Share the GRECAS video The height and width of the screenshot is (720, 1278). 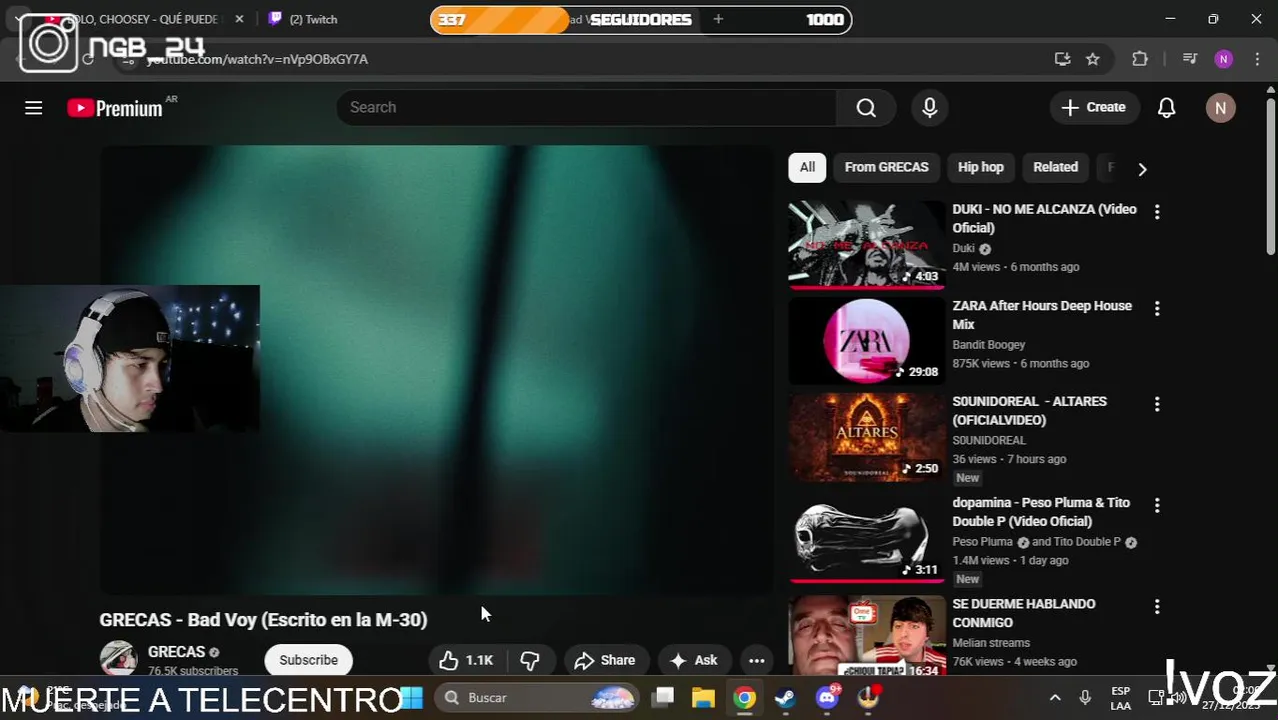coord(605,660)
